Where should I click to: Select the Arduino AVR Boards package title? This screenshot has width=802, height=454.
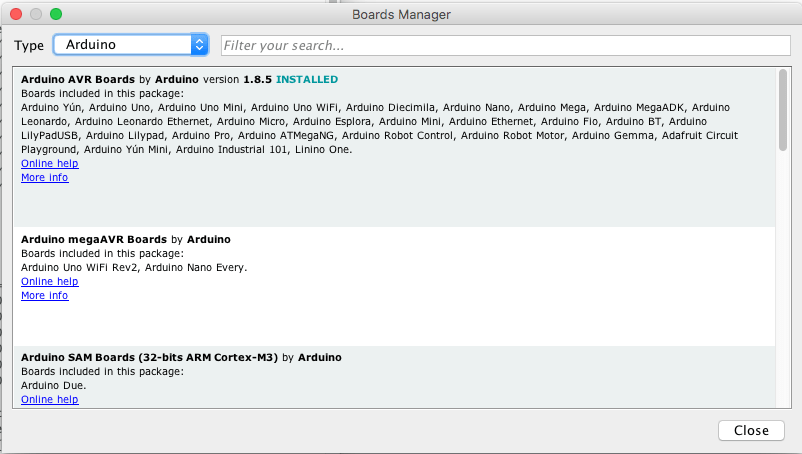click(78, 80)
